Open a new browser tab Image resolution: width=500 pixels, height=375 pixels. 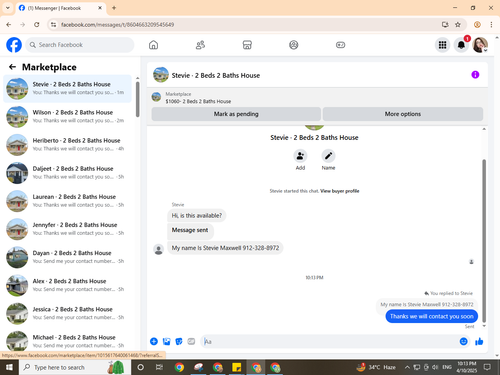pyautogui.click(x=114, y=8)
